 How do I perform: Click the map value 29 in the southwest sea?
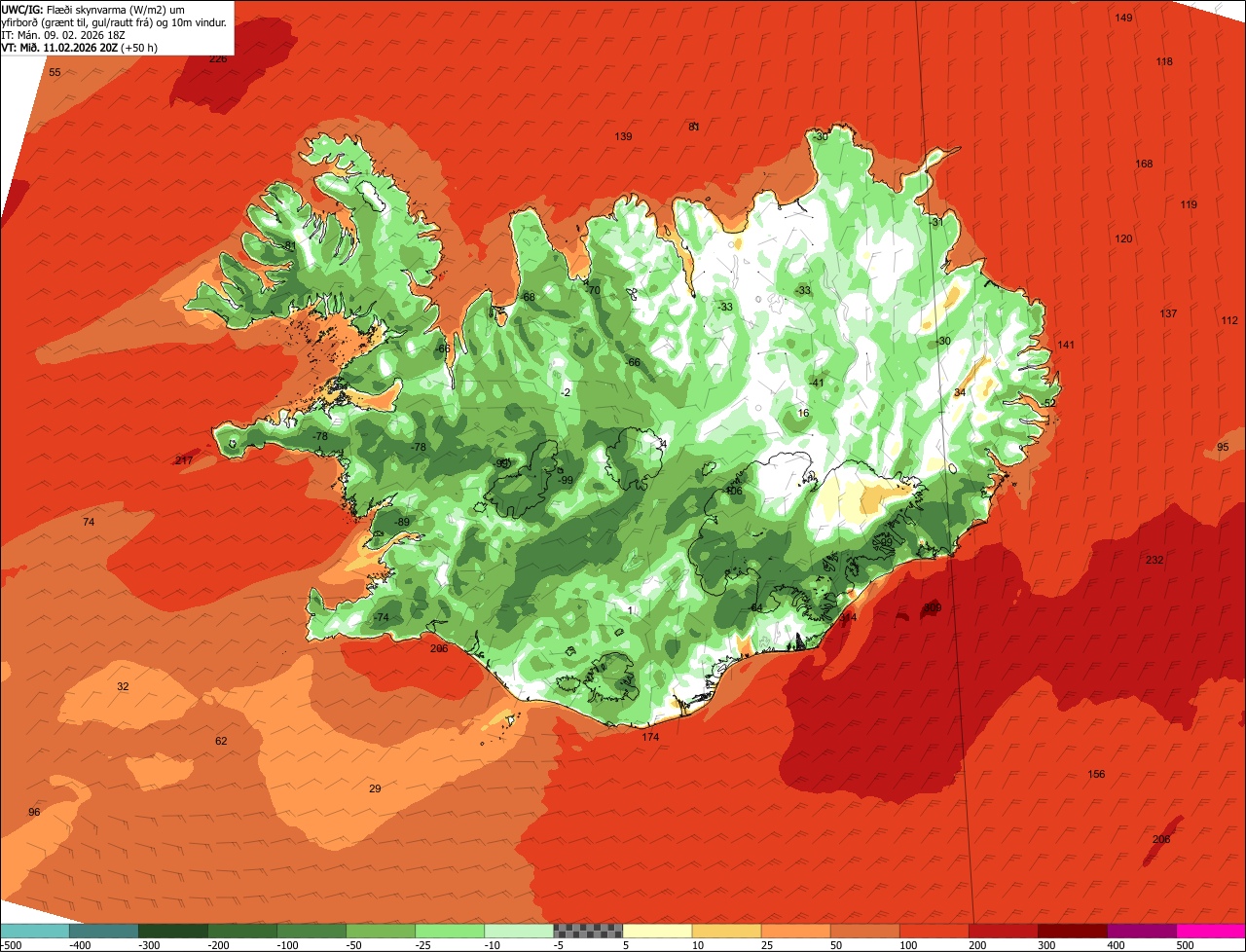(x=375, y=789)
